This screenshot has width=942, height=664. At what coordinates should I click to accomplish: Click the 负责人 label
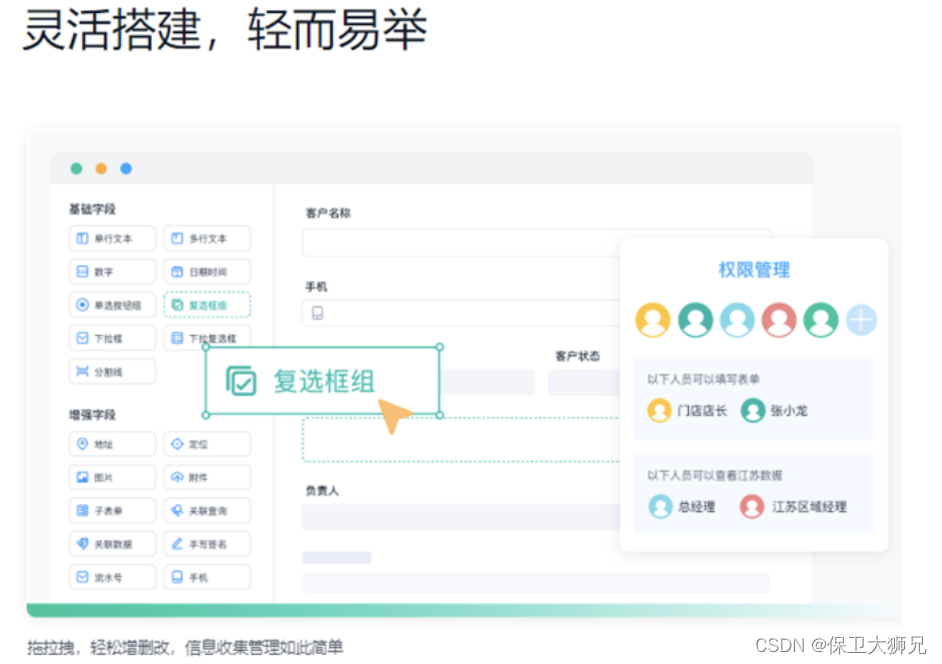[x=322, y=490]
